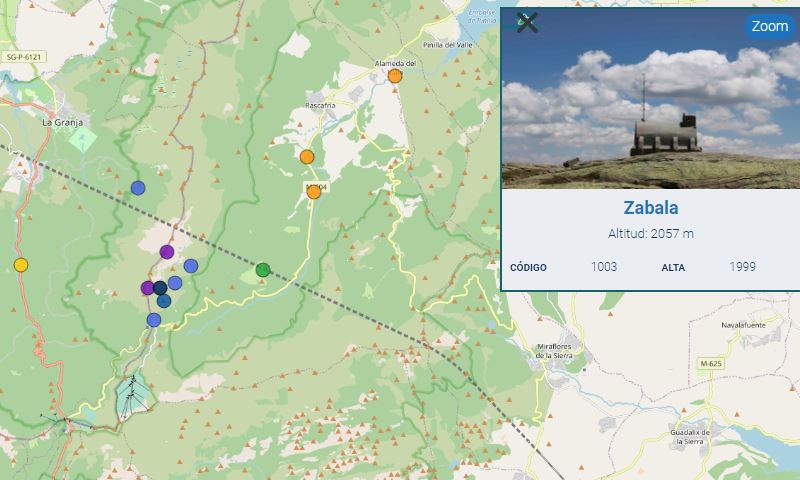Viewport: 800px width, 480px height.
Task: Click the M-625 road sign
Action: coord(711,363)
